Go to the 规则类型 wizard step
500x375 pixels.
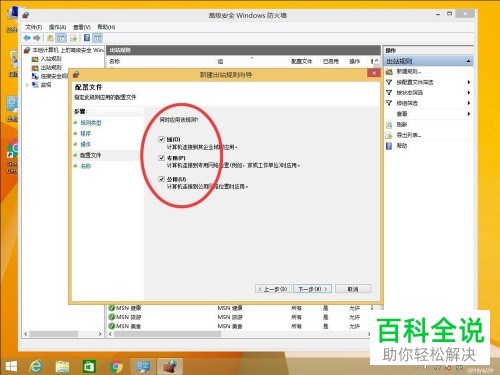tap(91, 123)
